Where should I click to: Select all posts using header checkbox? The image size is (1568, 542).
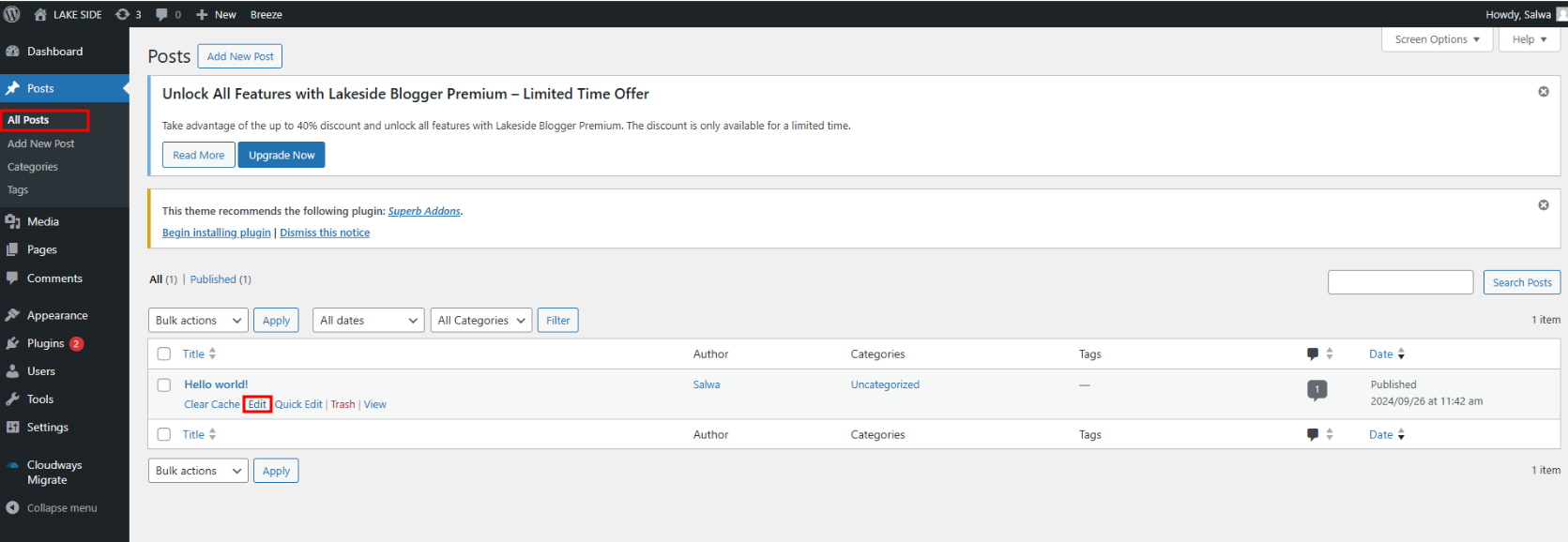click(164, 354)
